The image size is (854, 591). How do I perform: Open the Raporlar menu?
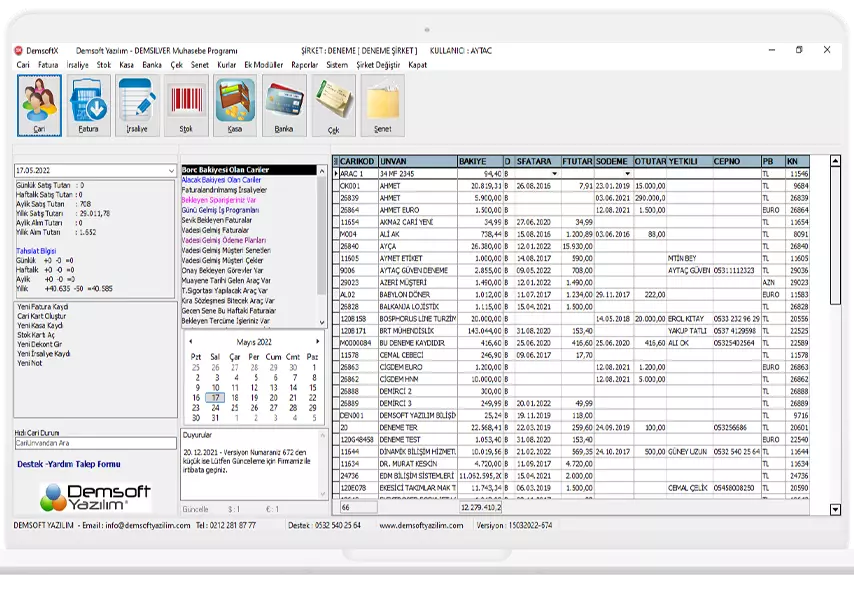pyautogui.click(x=304, y=64)
